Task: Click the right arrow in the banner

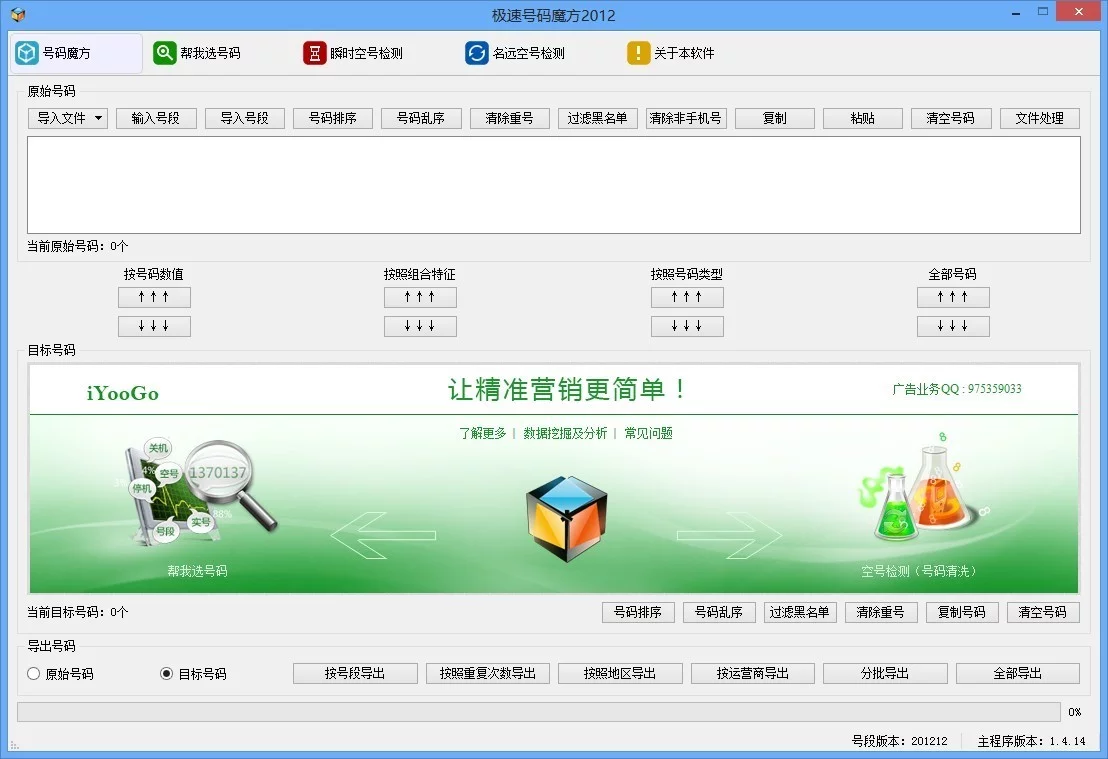Action: pyautogui.click(x=730, y=536)
